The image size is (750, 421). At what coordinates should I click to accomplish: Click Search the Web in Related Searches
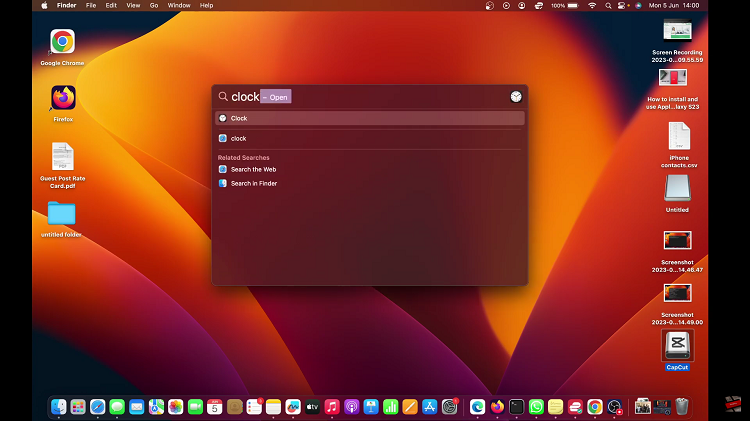point(253,169)
